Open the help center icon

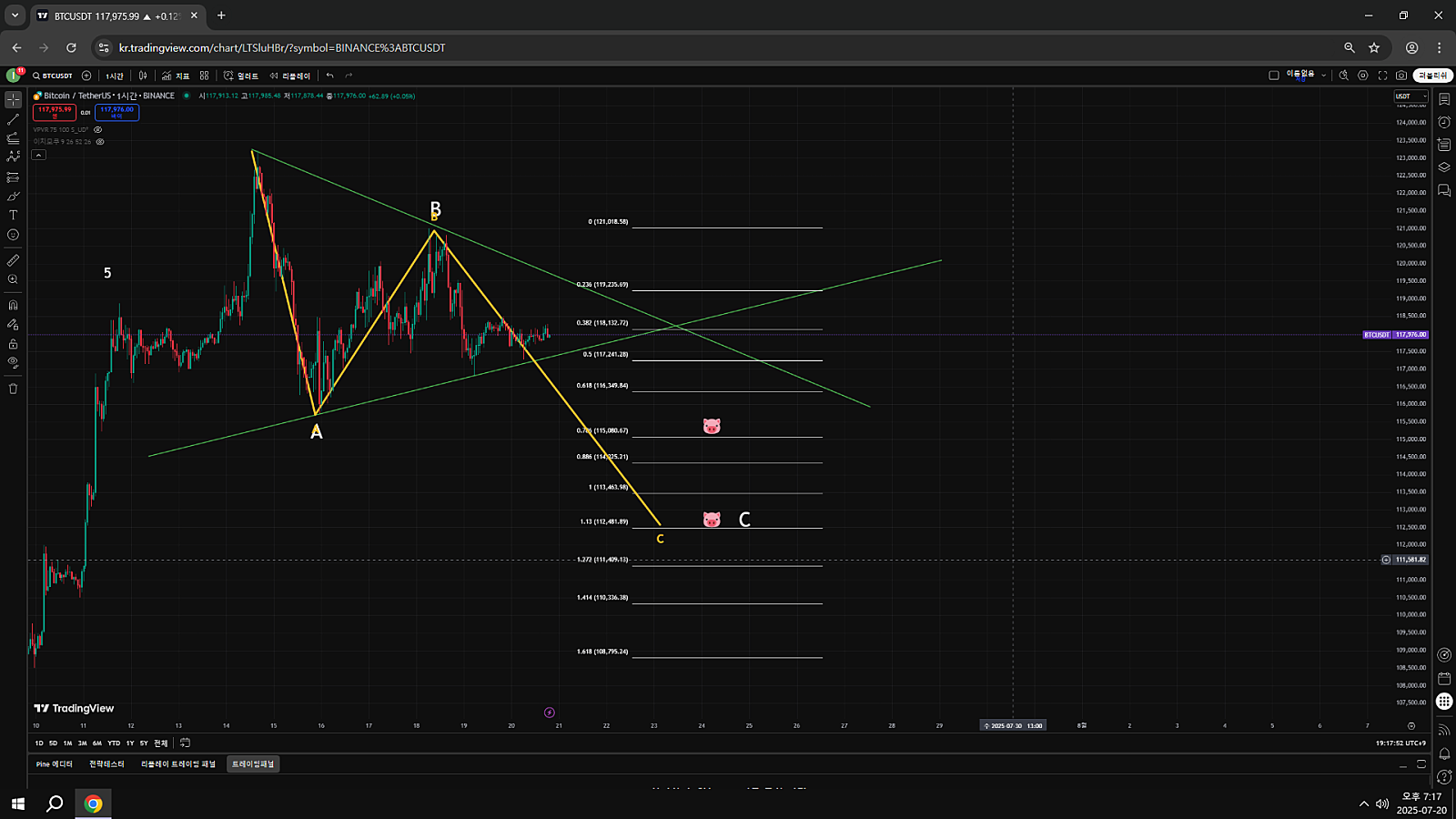point(1444,776)
